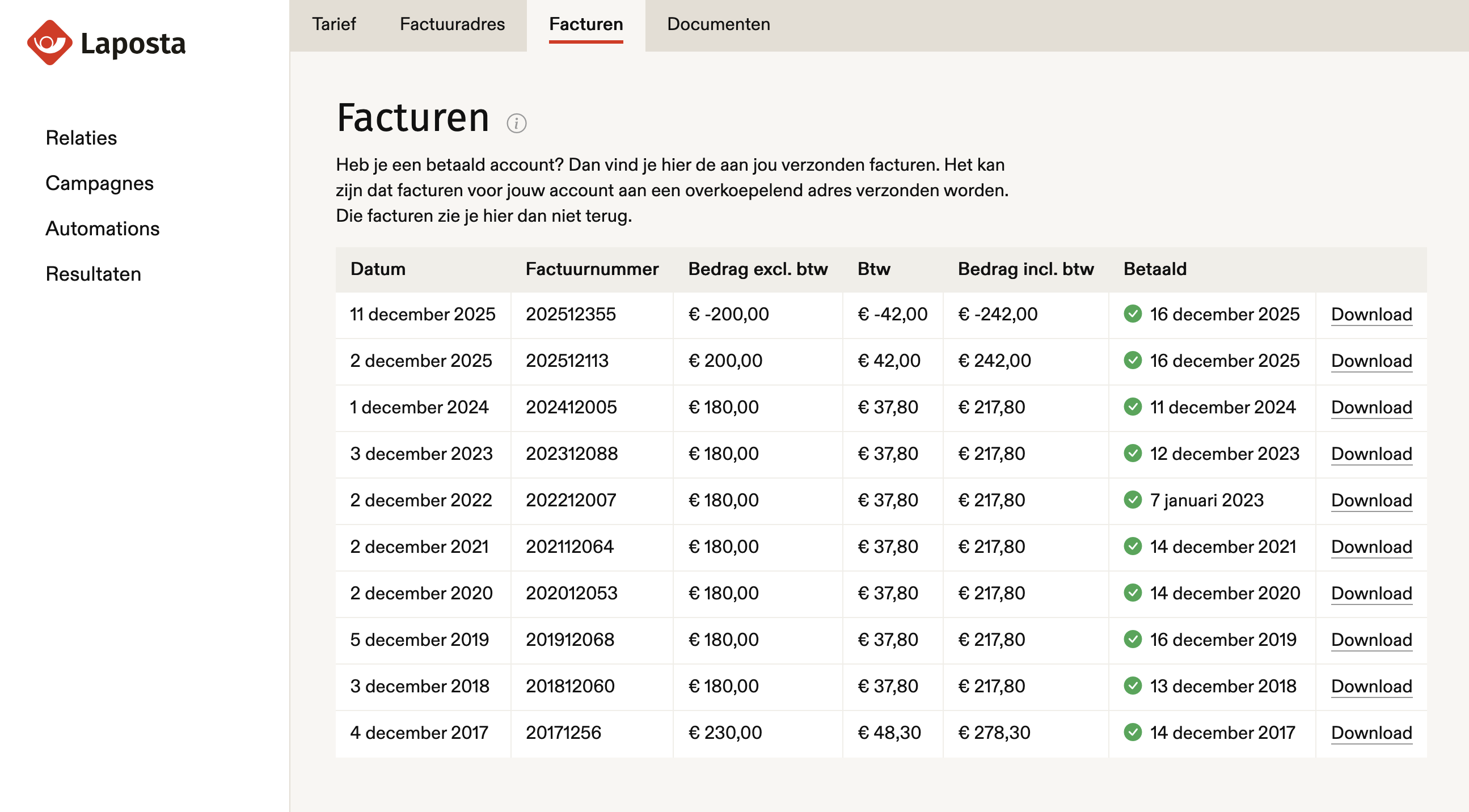Click green checkmark beside 12 december 2023
Viewport: 1469px width, 812px height.
pyautogui.click(x=1133, y=453)
